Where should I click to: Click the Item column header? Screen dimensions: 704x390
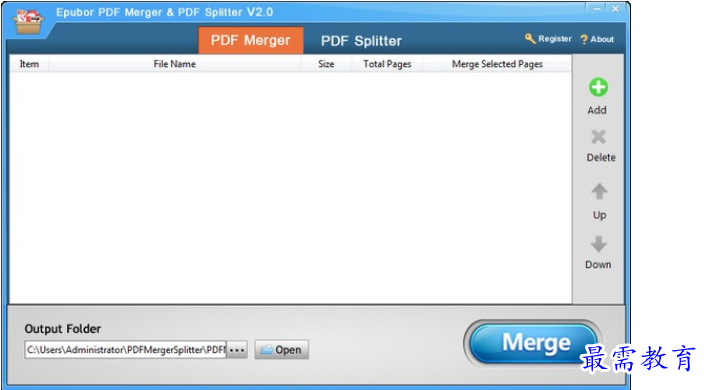click(x=29, y=64)
